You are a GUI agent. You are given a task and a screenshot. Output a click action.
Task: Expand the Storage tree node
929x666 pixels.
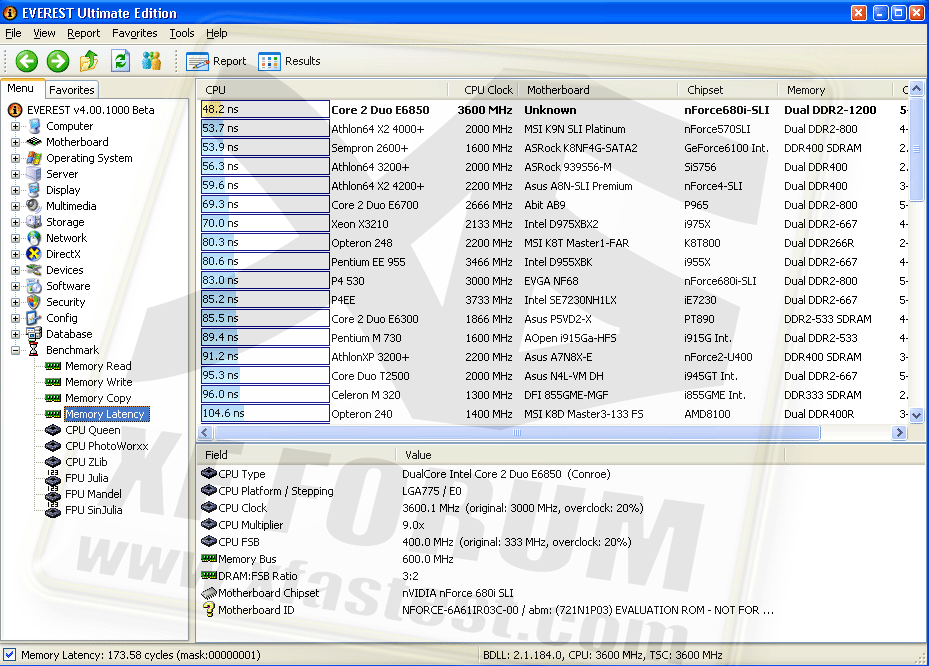(15, 222)
